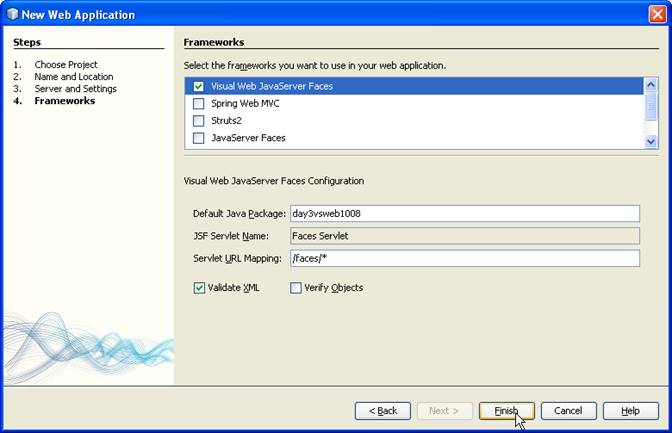
Task: Click the Servlet URL Mapping label
Action: tap(237, 259)
